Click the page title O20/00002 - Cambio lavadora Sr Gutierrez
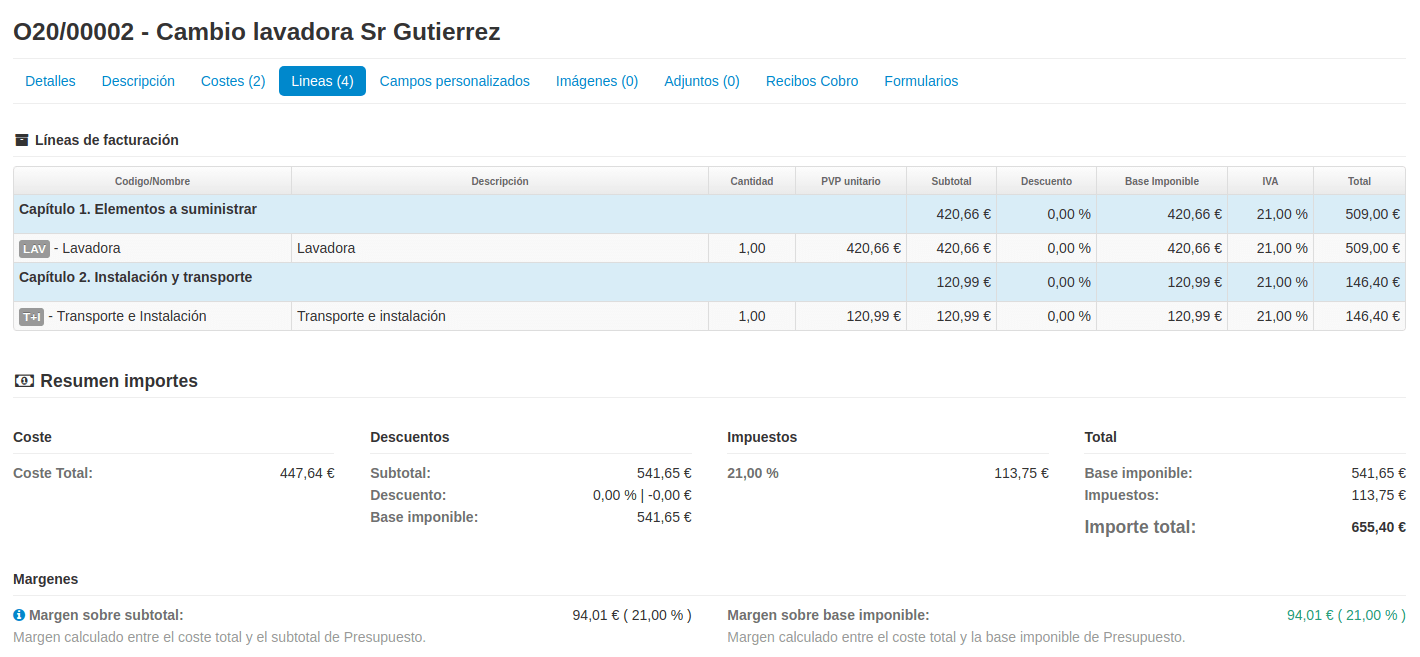 click(x=257, y=32)
